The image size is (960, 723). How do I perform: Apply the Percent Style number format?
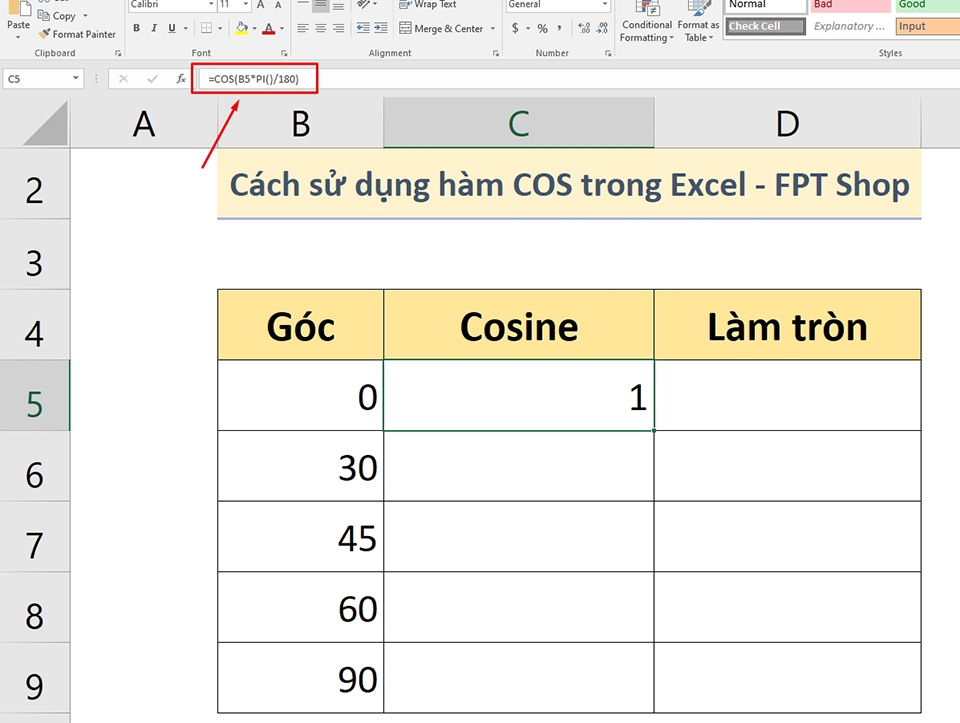click(541, 28)
